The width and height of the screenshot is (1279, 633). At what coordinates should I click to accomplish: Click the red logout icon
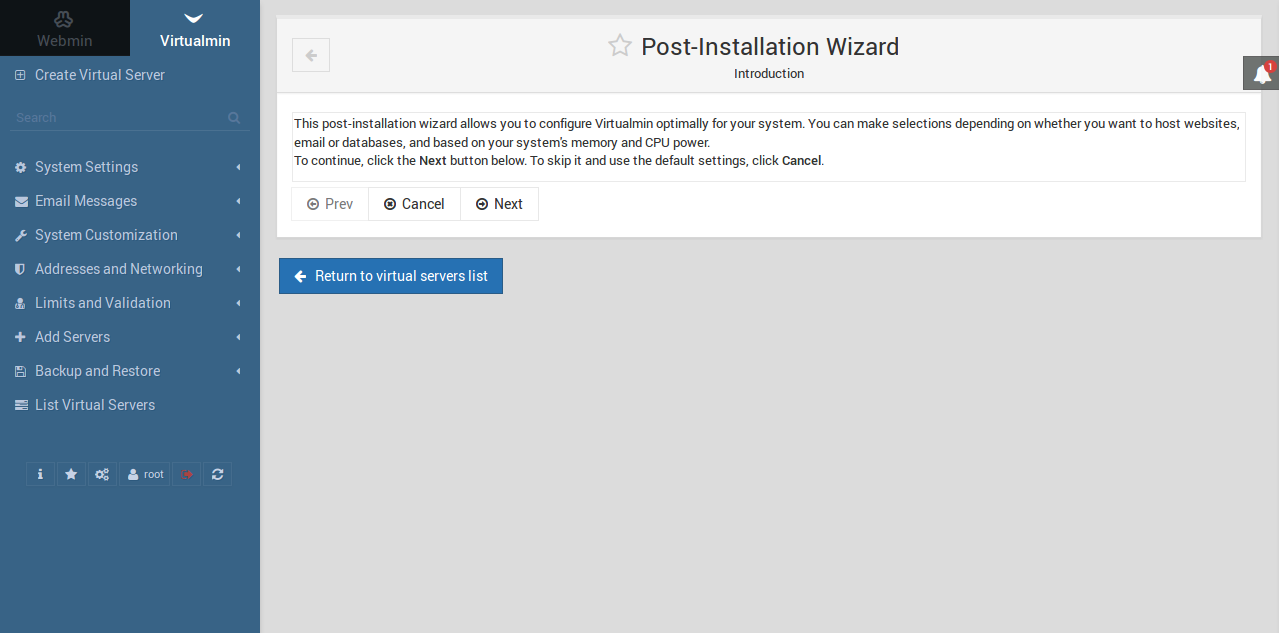coord(186,474)
